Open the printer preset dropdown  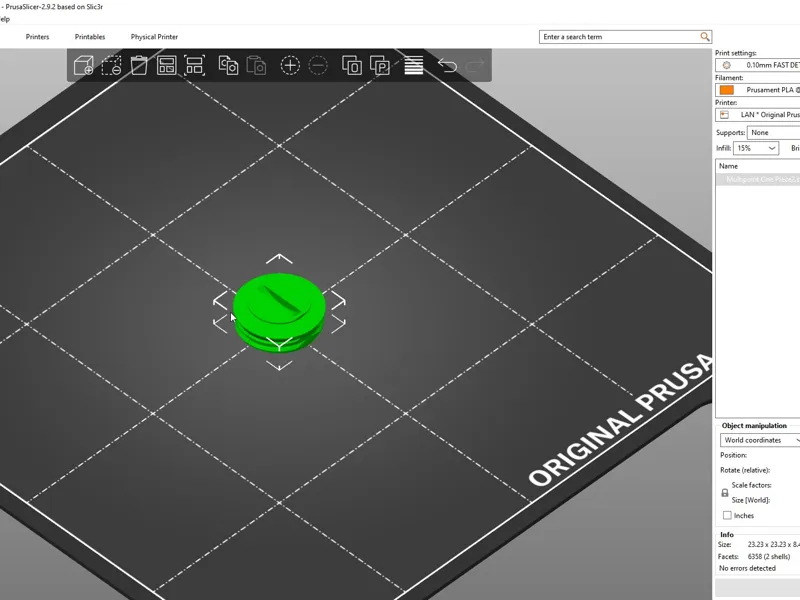point(758,115)
